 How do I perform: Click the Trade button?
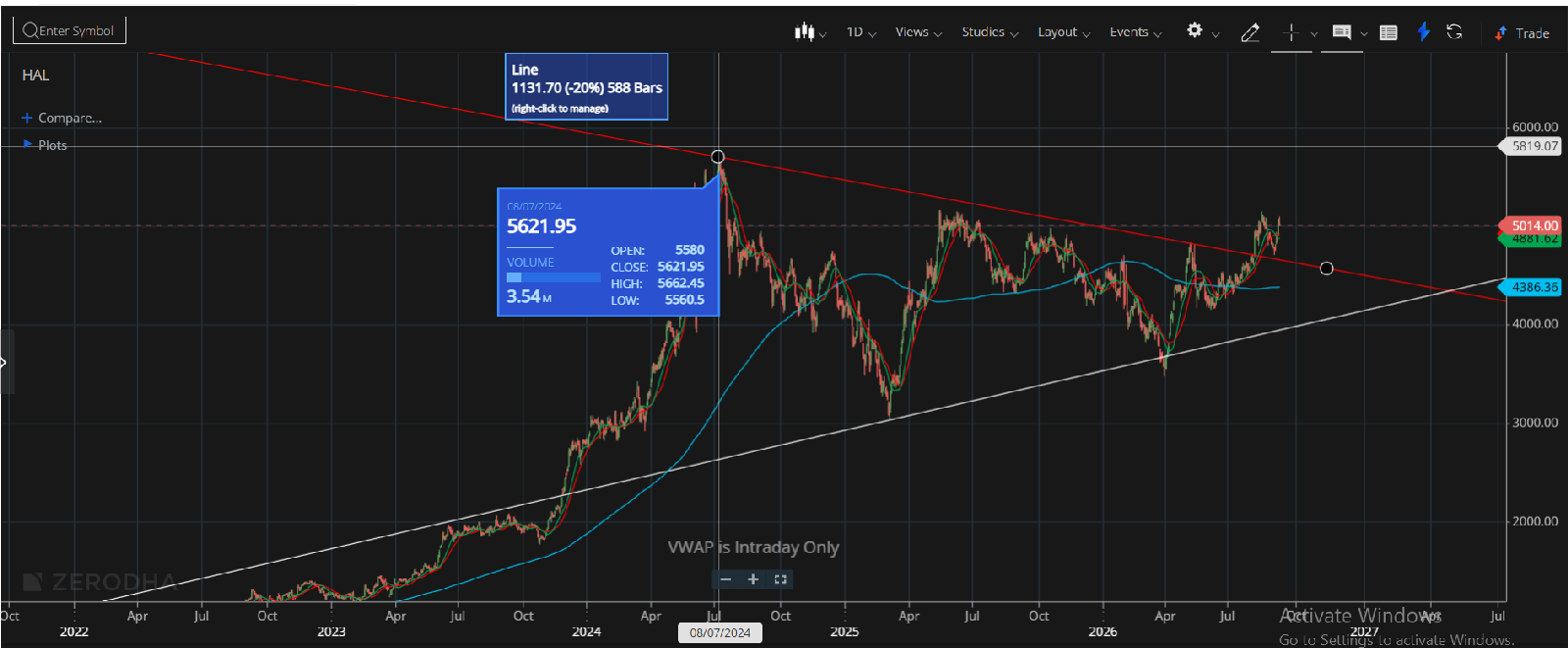(1522, 32)
